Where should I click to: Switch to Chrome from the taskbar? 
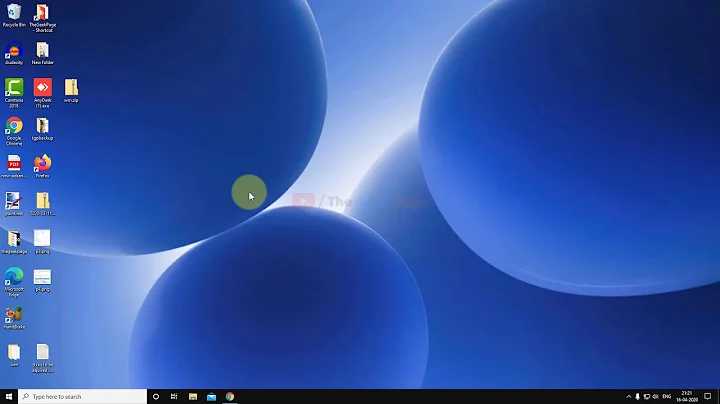[x=230, y=397]
